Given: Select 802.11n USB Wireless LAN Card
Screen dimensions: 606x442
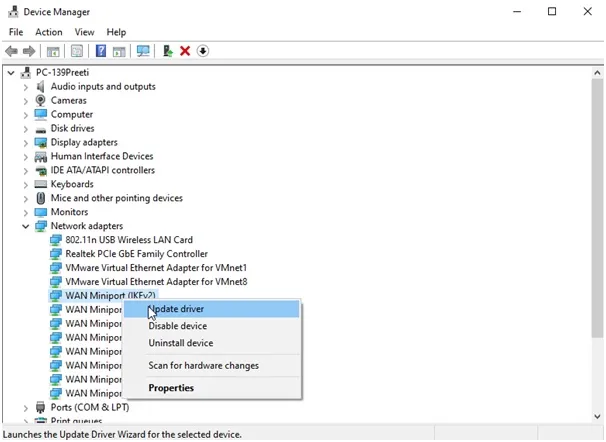Looking at the screenshot, I should 129,240.
